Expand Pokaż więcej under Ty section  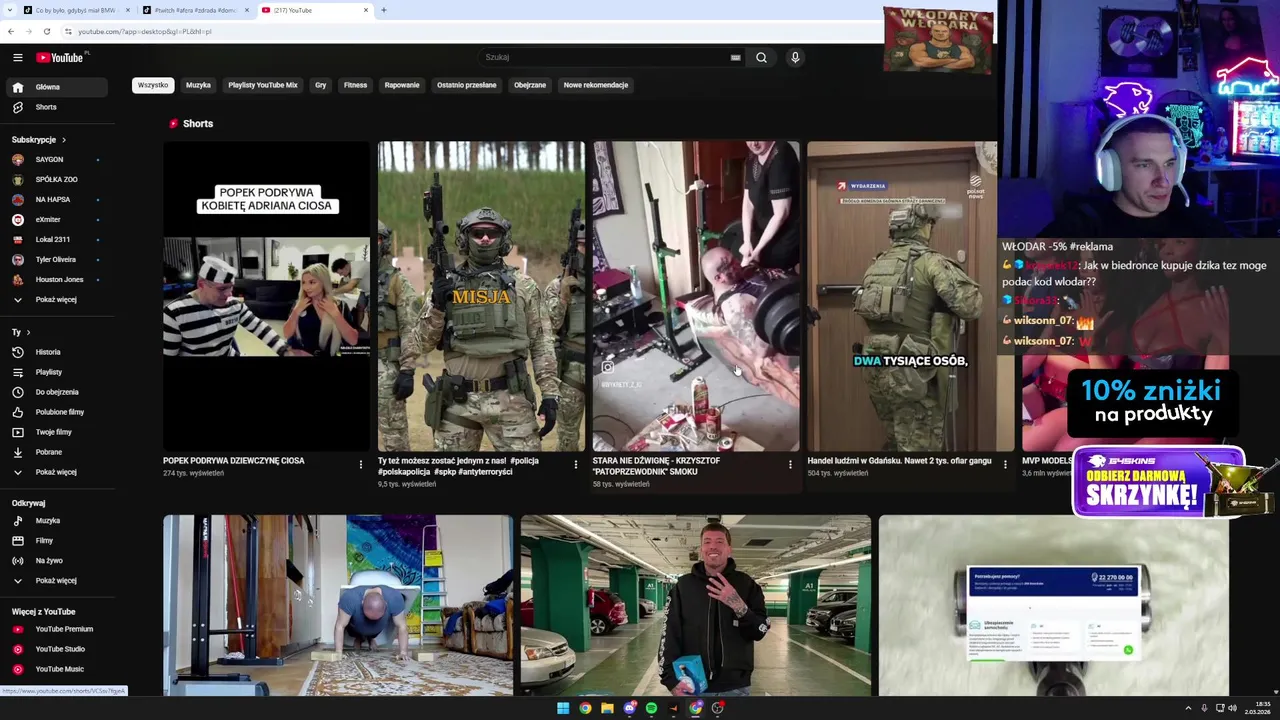[x=55, y=472]
